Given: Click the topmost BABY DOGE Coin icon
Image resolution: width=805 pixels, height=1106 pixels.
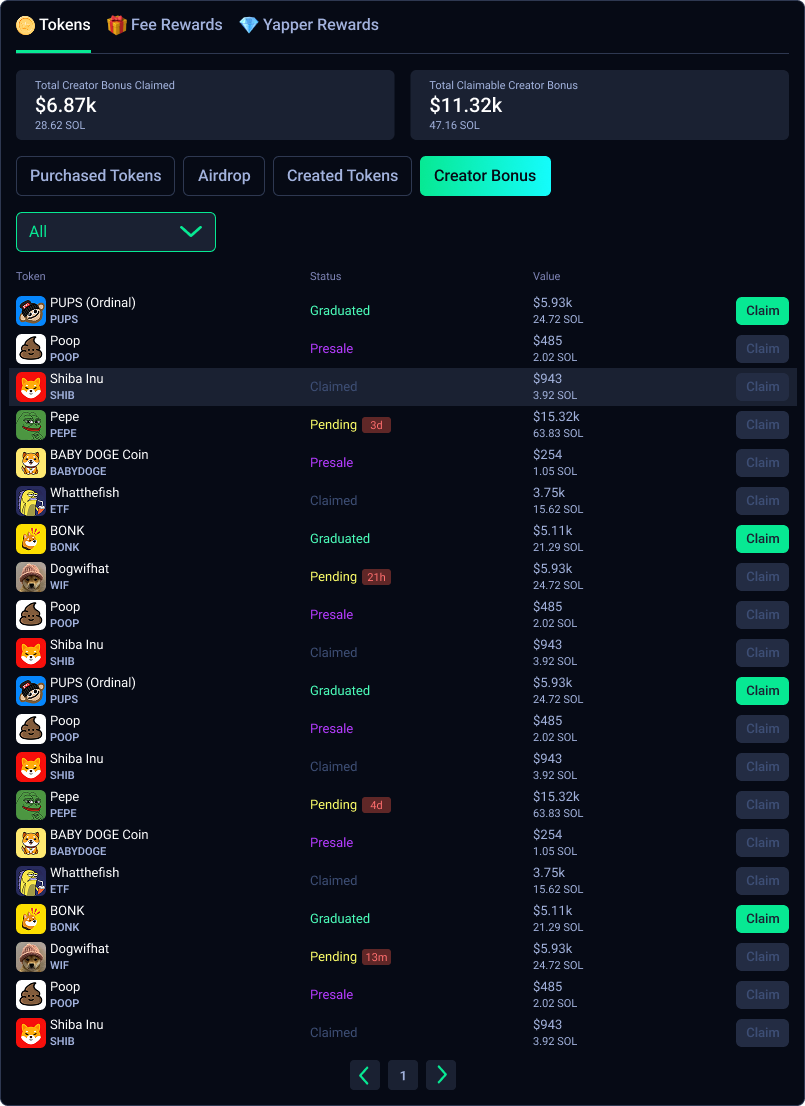Looking at the screenshot, I should point(31,463).
